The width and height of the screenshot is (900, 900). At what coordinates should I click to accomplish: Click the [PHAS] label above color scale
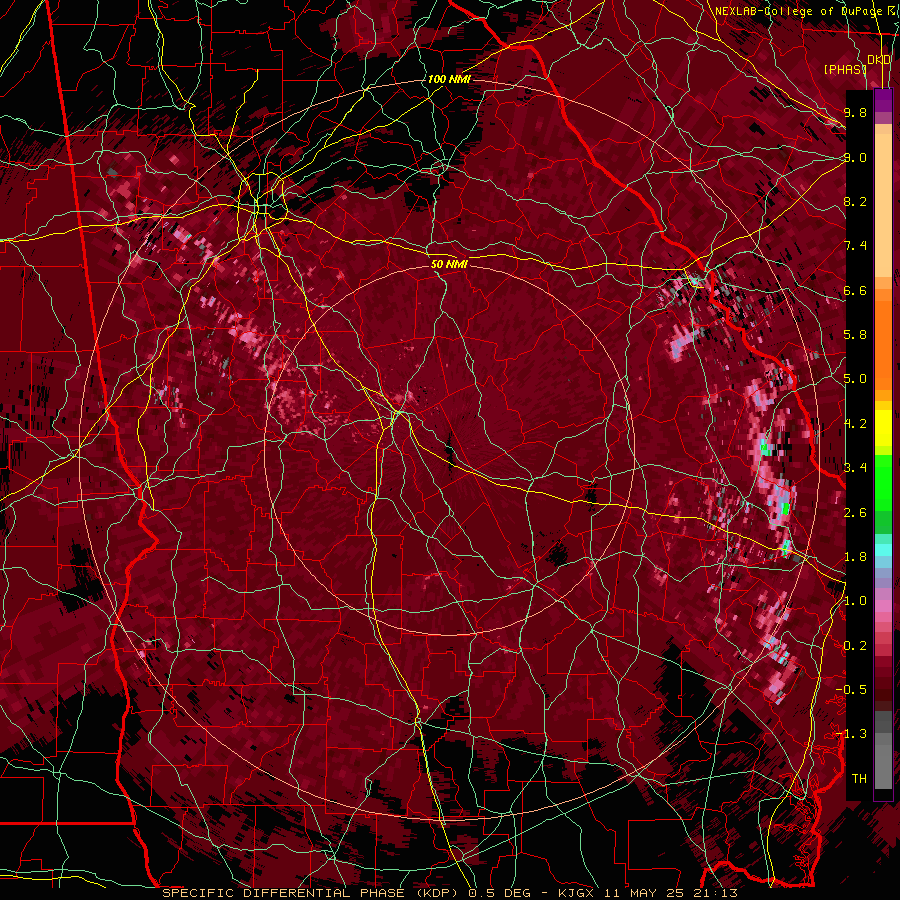(845, 69)
